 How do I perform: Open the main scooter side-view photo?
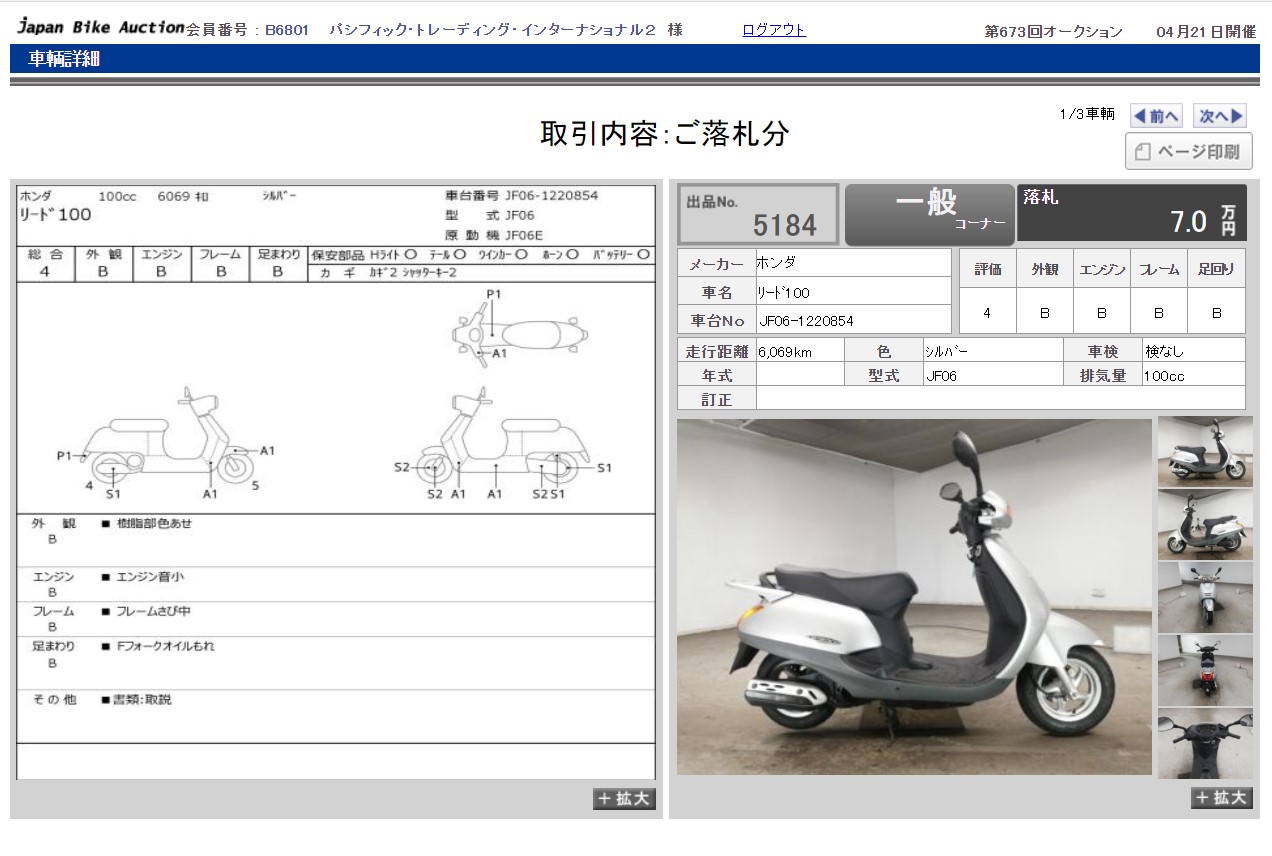(914, 597)
